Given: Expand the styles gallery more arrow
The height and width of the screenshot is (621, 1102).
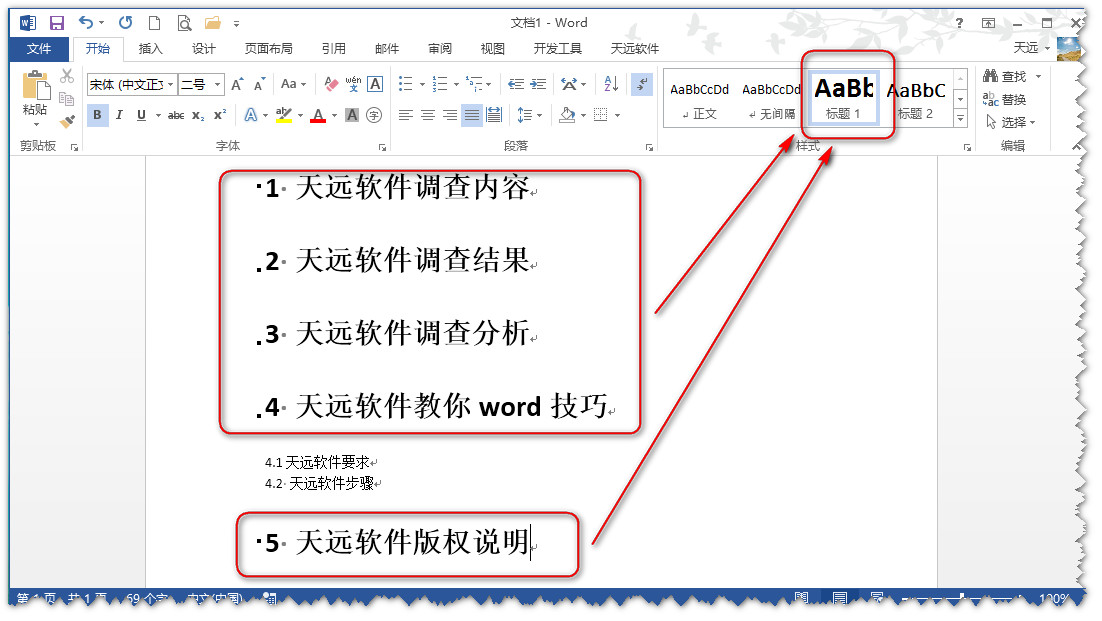Looking at the screenshot, I should coord(961,118).
